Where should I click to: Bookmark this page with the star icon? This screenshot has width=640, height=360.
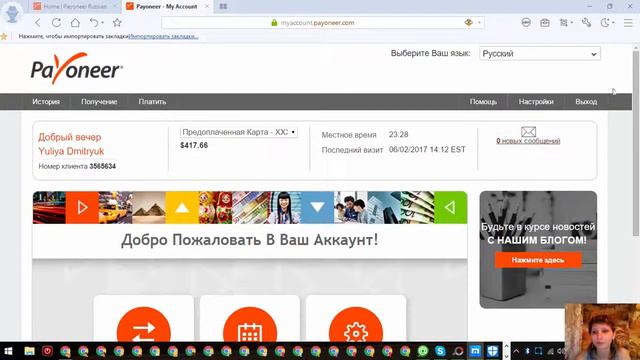pyautogui.click(x=117, y=23)
